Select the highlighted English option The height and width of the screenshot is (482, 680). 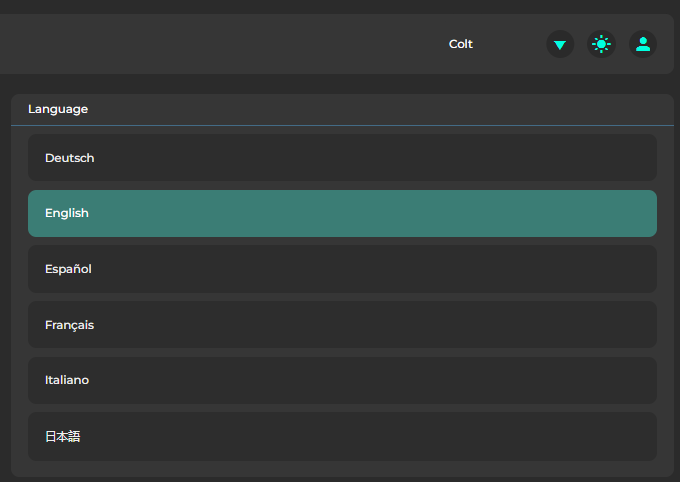[x=342, y=213]
